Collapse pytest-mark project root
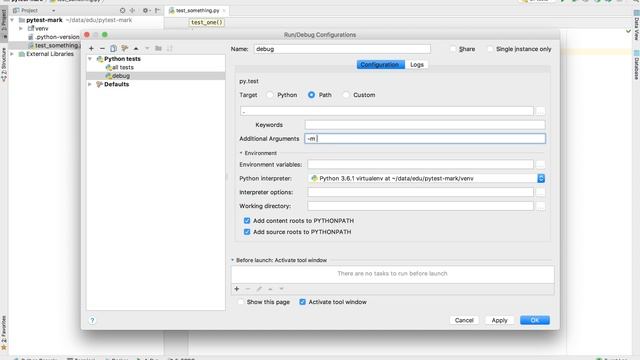Viewport: 640px width, 360px height. tap(12, 20)
